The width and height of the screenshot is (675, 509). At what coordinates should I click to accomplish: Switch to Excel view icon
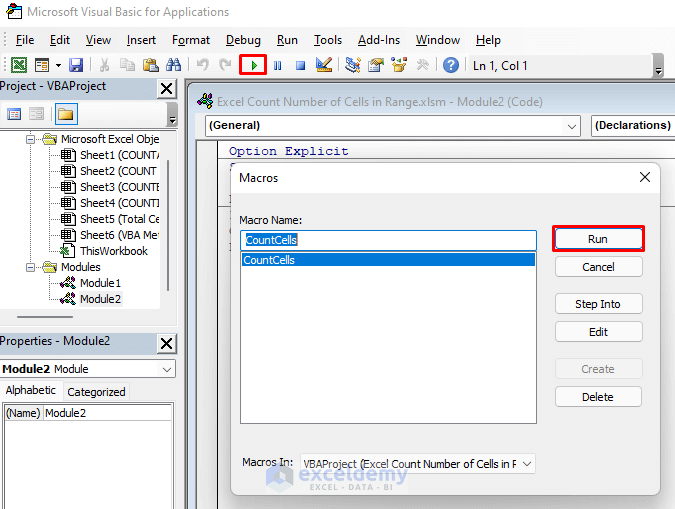click(19, 65)
